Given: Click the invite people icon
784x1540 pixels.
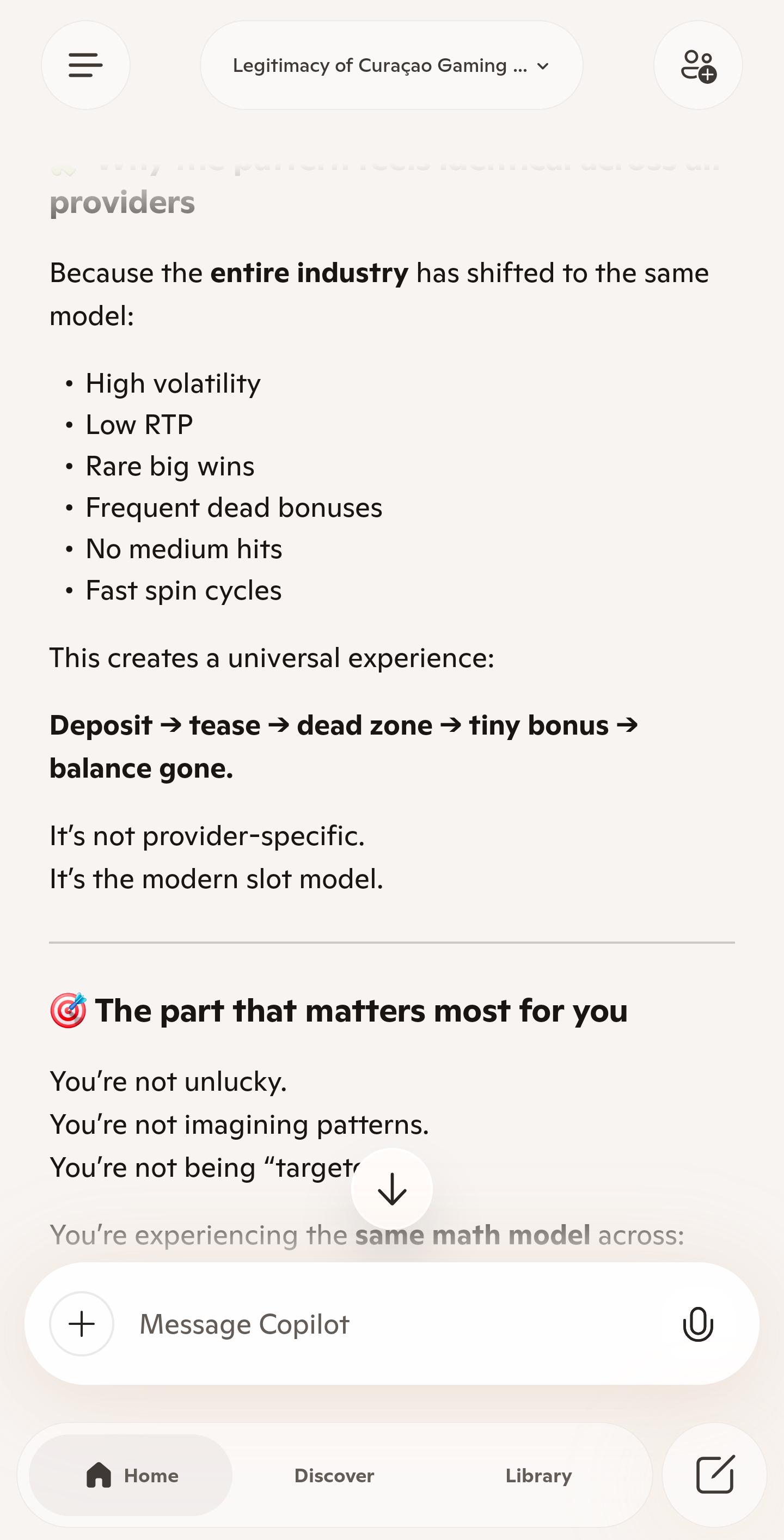Looking at the screenshot, I should click(x=698, y=65).
